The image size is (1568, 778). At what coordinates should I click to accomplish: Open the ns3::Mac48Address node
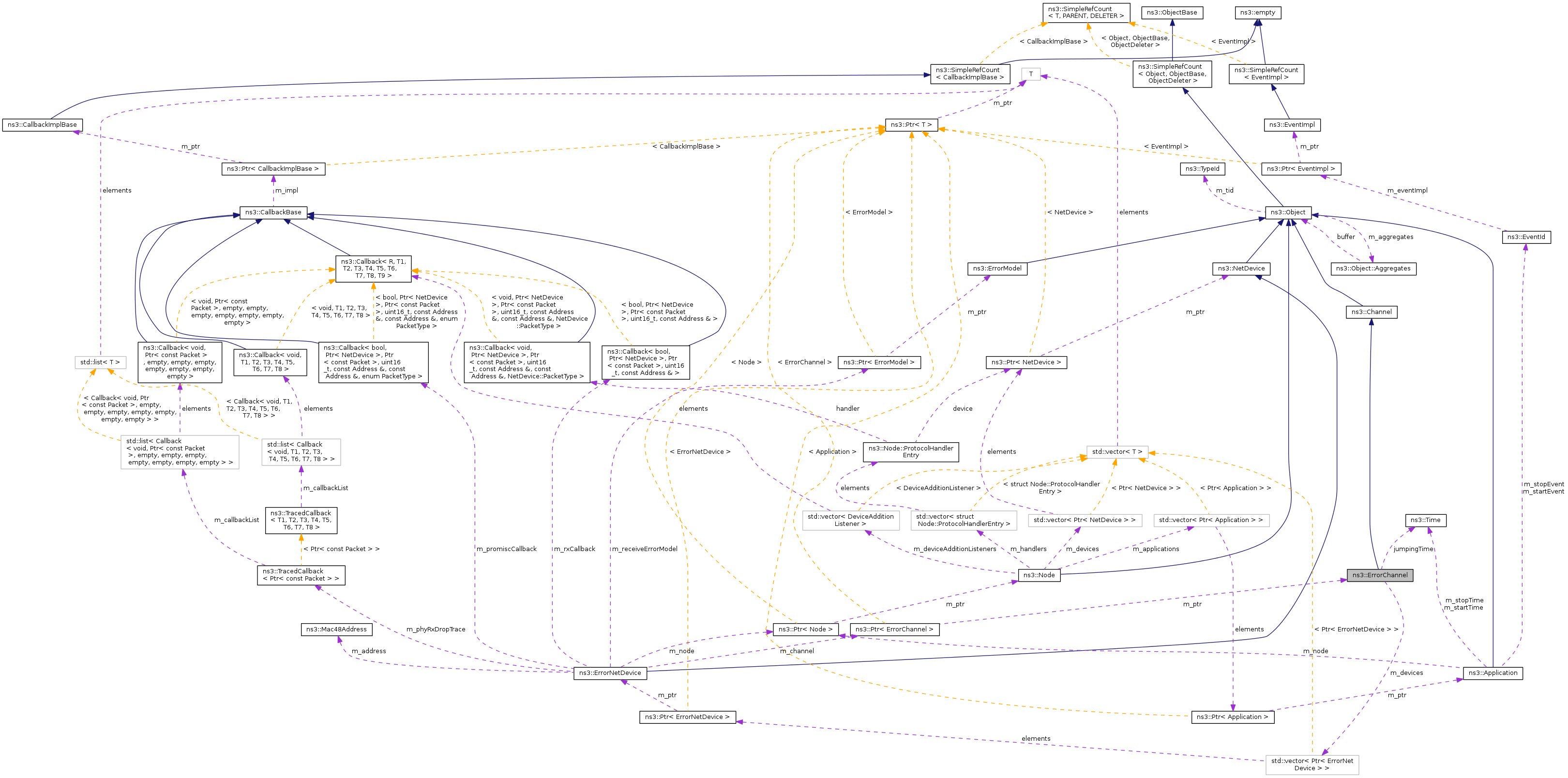336,629
